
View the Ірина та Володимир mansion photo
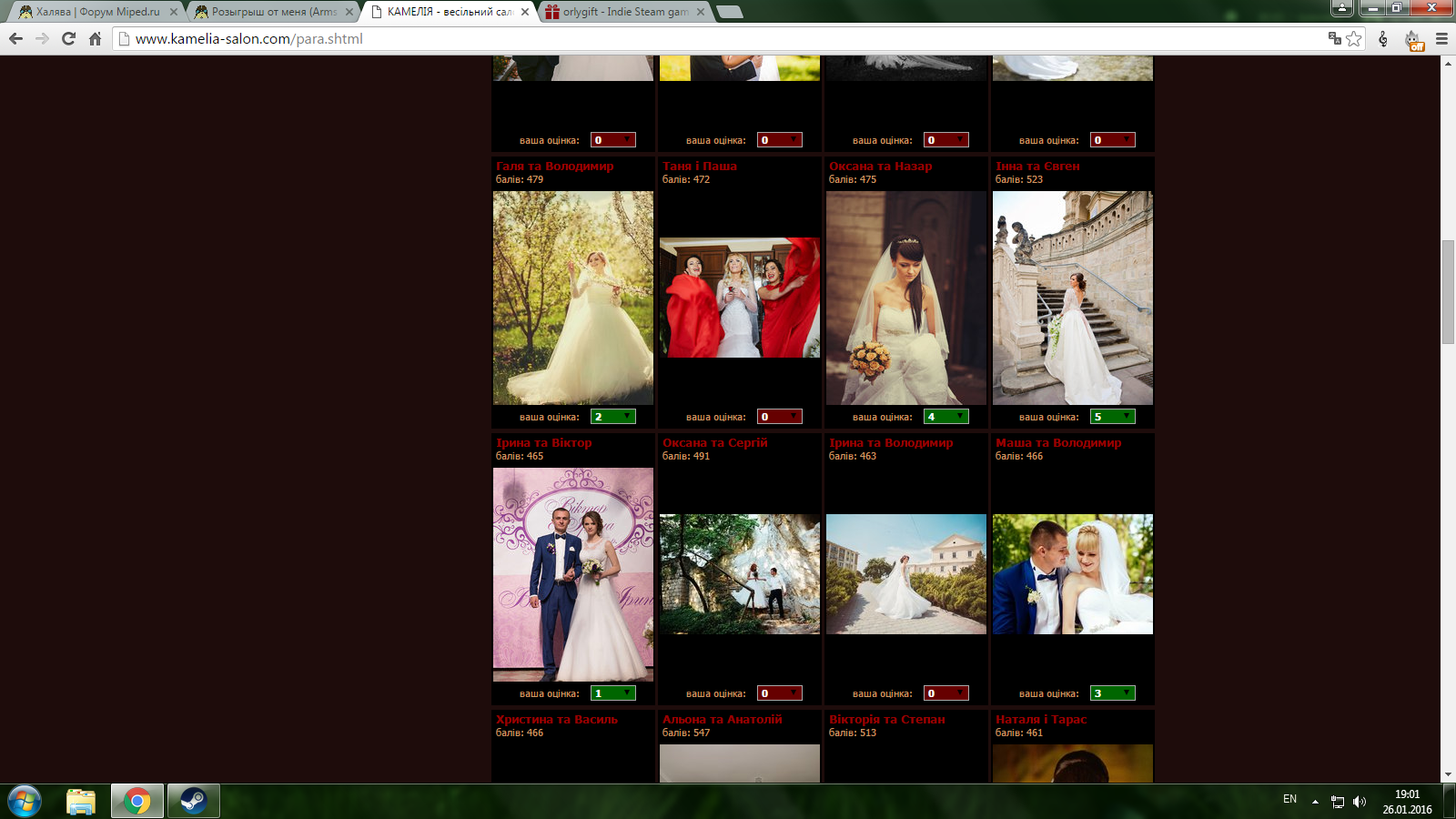(906, 574)
